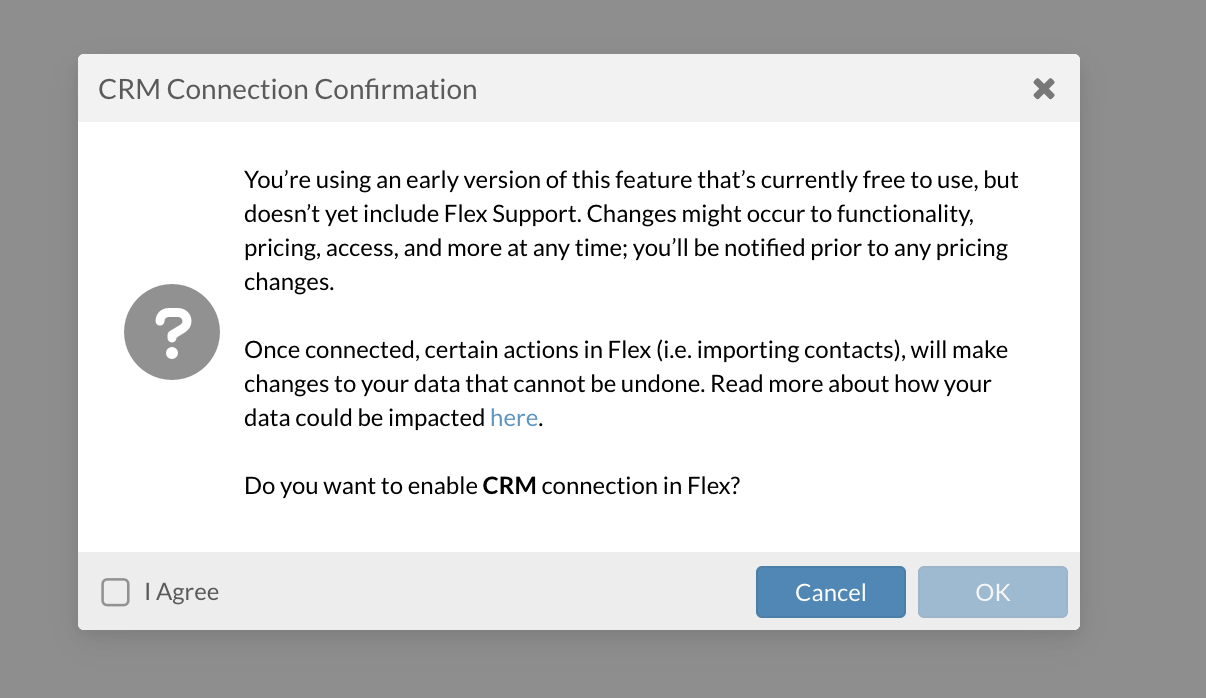This screenshot has height=698, width=1206.
Task: Confirm with the OK button
Action: [992, 592]
